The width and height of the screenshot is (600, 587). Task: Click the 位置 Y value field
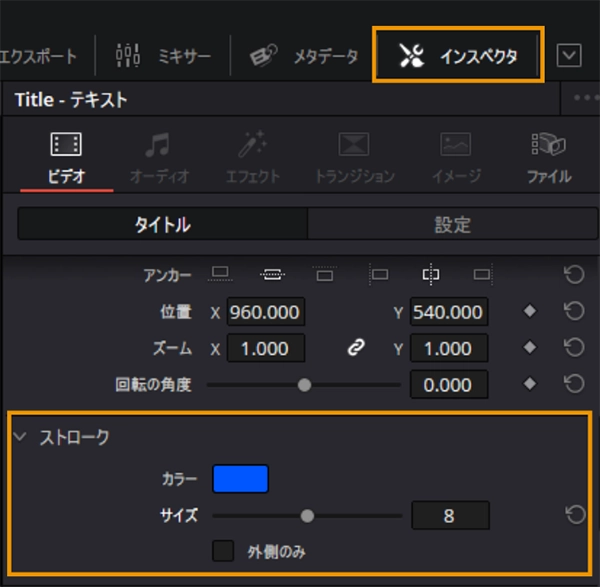point(449,312)
